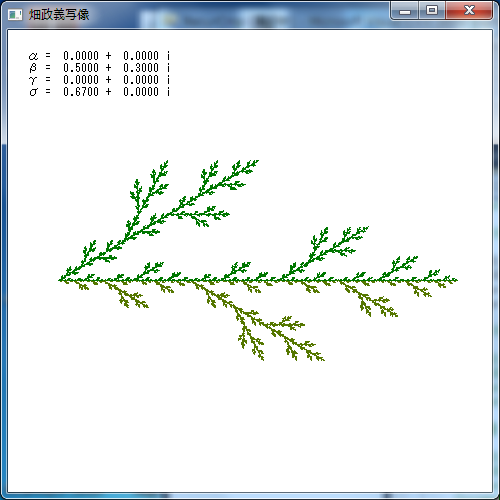Minimize the 畑政義写像 window
Screen dimensions: 500x500
pyautogui.click(x=405, y=11)
